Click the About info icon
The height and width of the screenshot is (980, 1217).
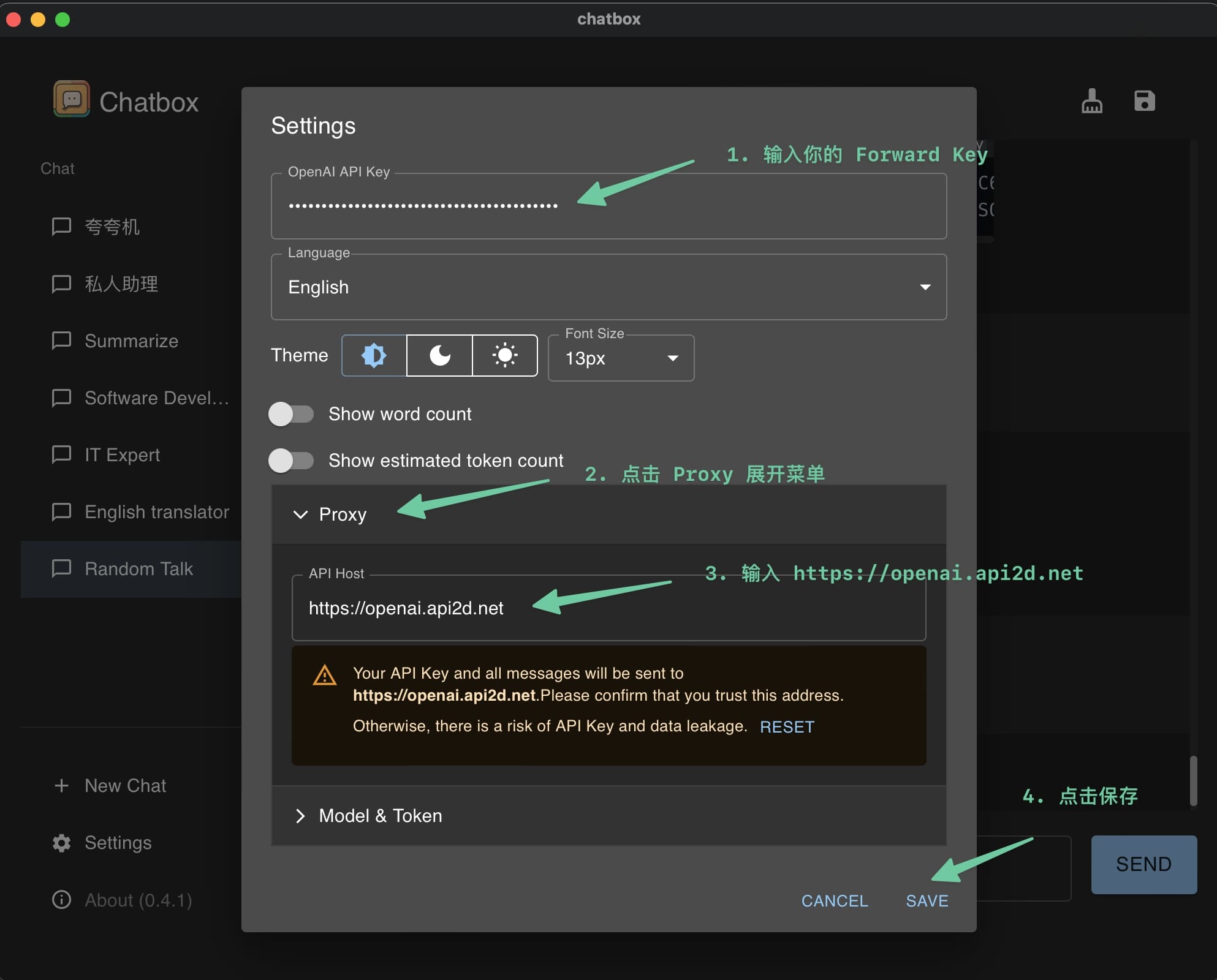click(61, 900)
